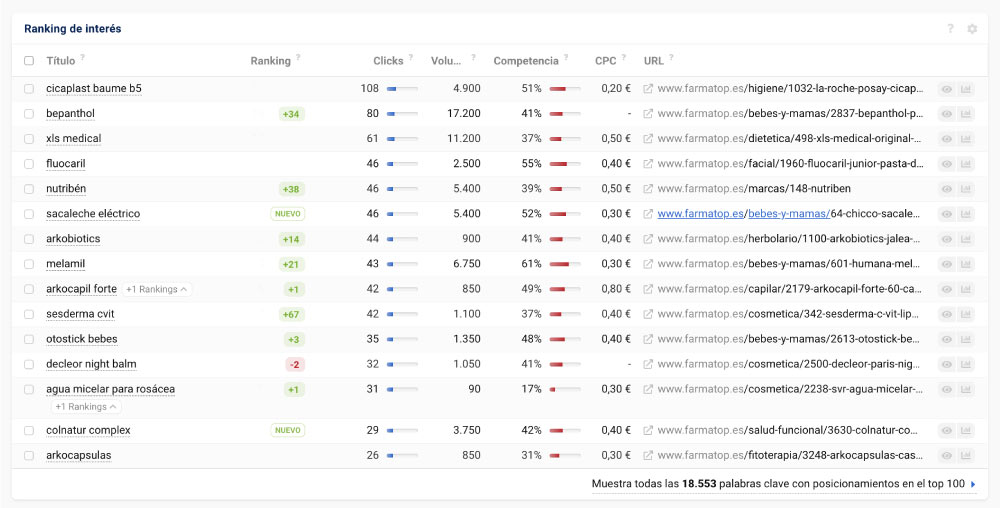Click the help mark next to Clicks header

click(411, 58)
